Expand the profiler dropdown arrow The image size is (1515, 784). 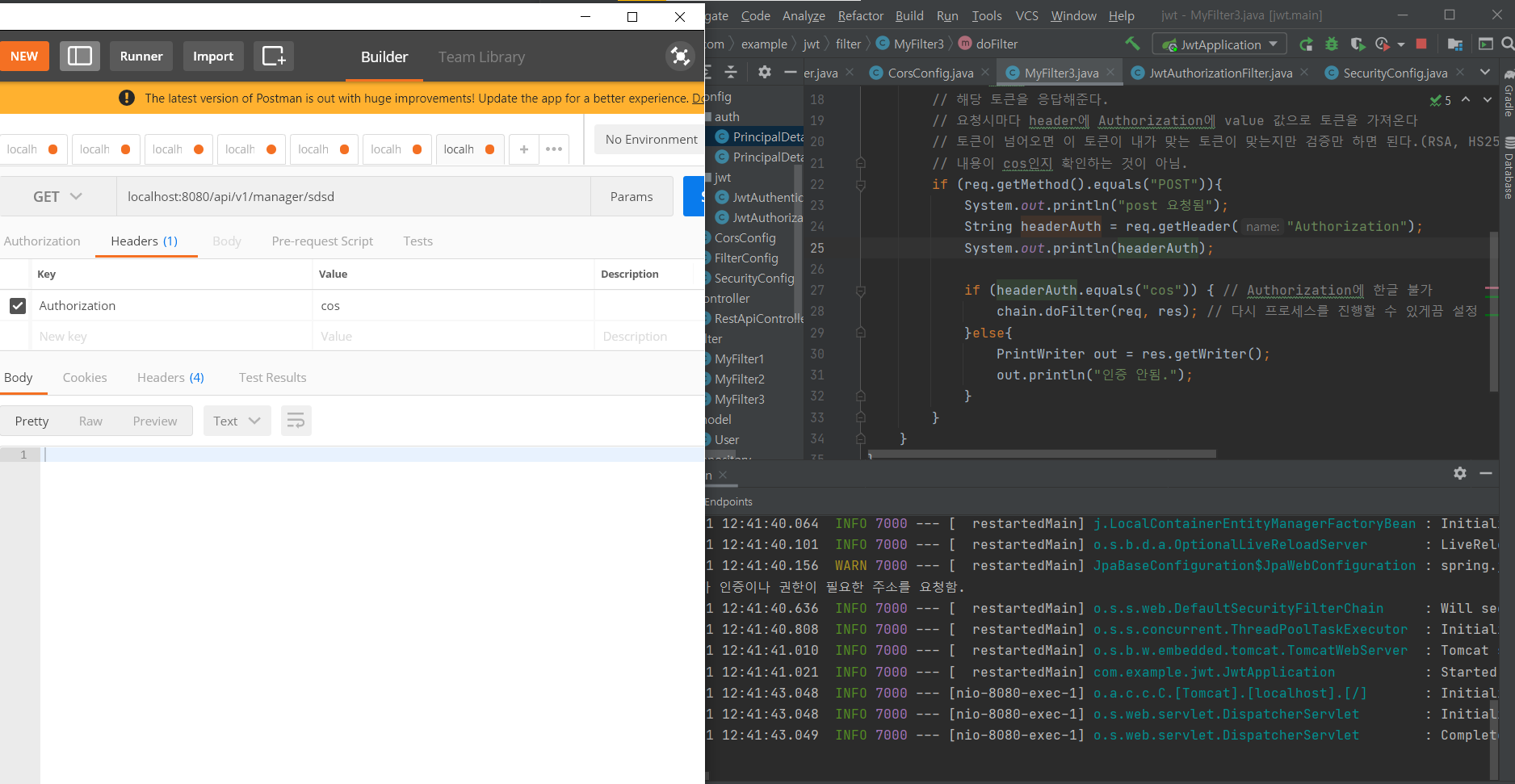(x=1401, y=44)
